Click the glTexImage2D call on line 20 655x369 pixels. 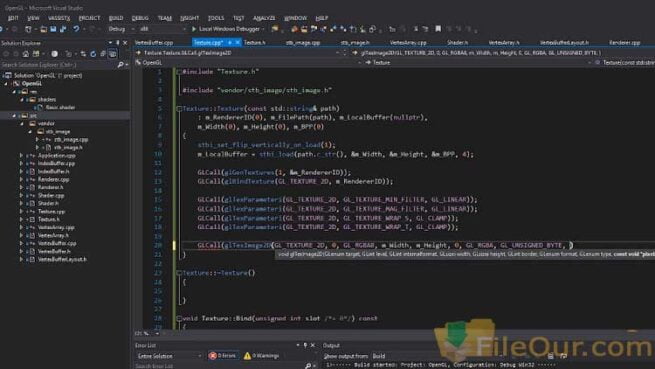pos(247,245)
